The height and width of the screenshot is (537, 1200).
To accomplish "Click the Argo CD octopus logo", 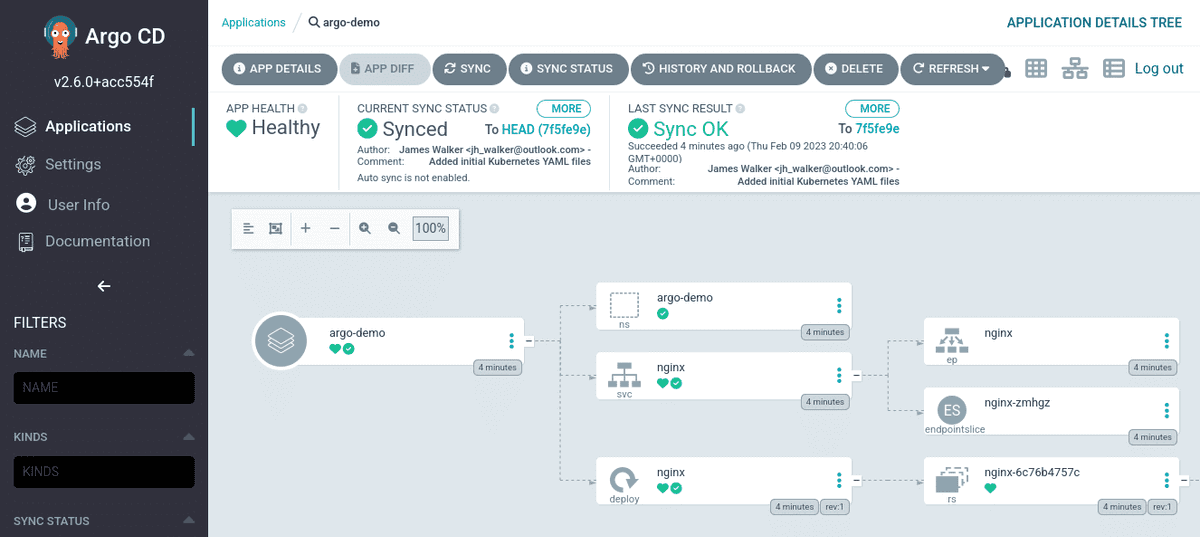I will [x=60, y=36].
